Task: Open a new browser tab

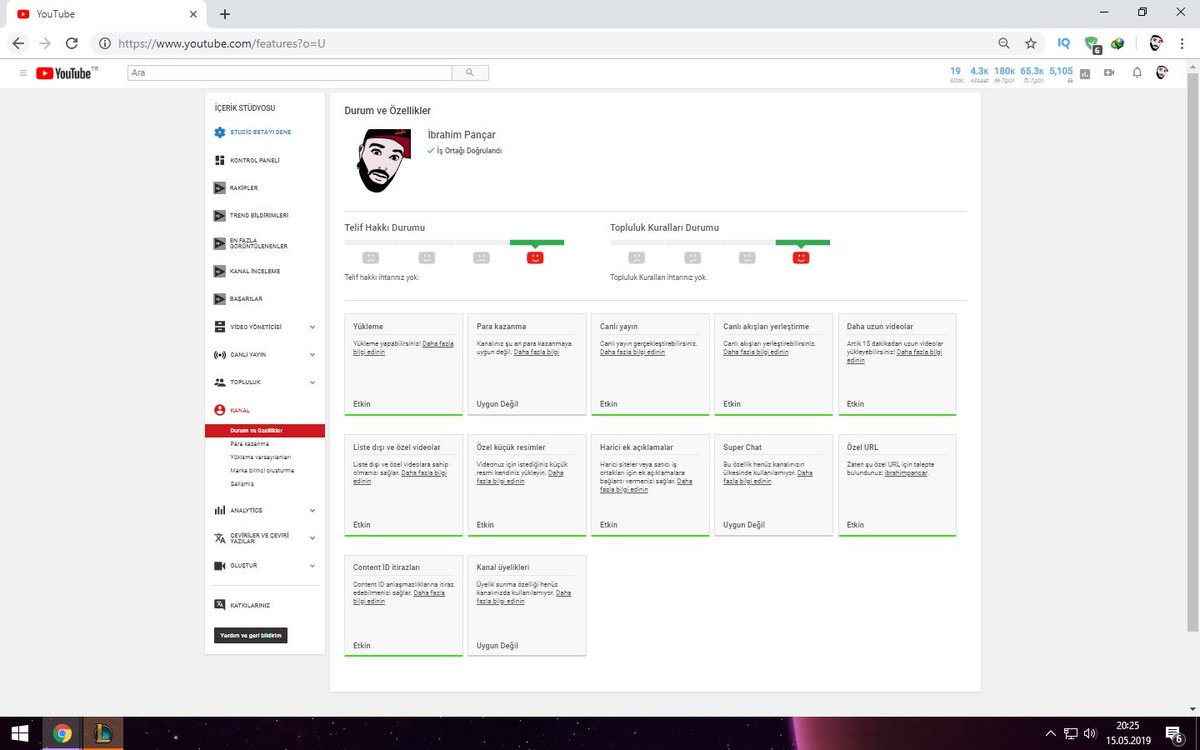Action: [x=225, y=14]
